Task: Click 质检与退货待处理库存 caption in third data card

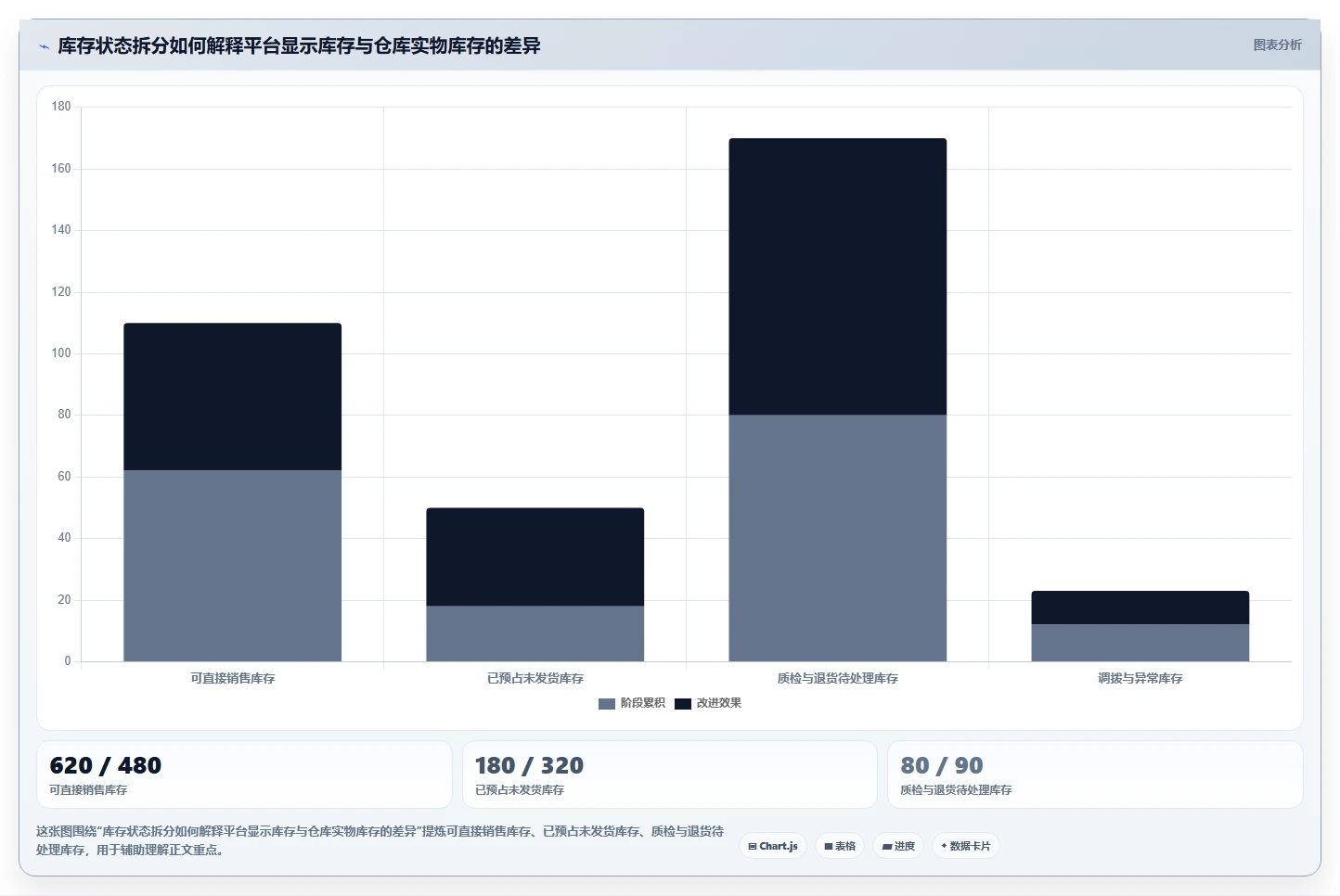Action: 956,790
